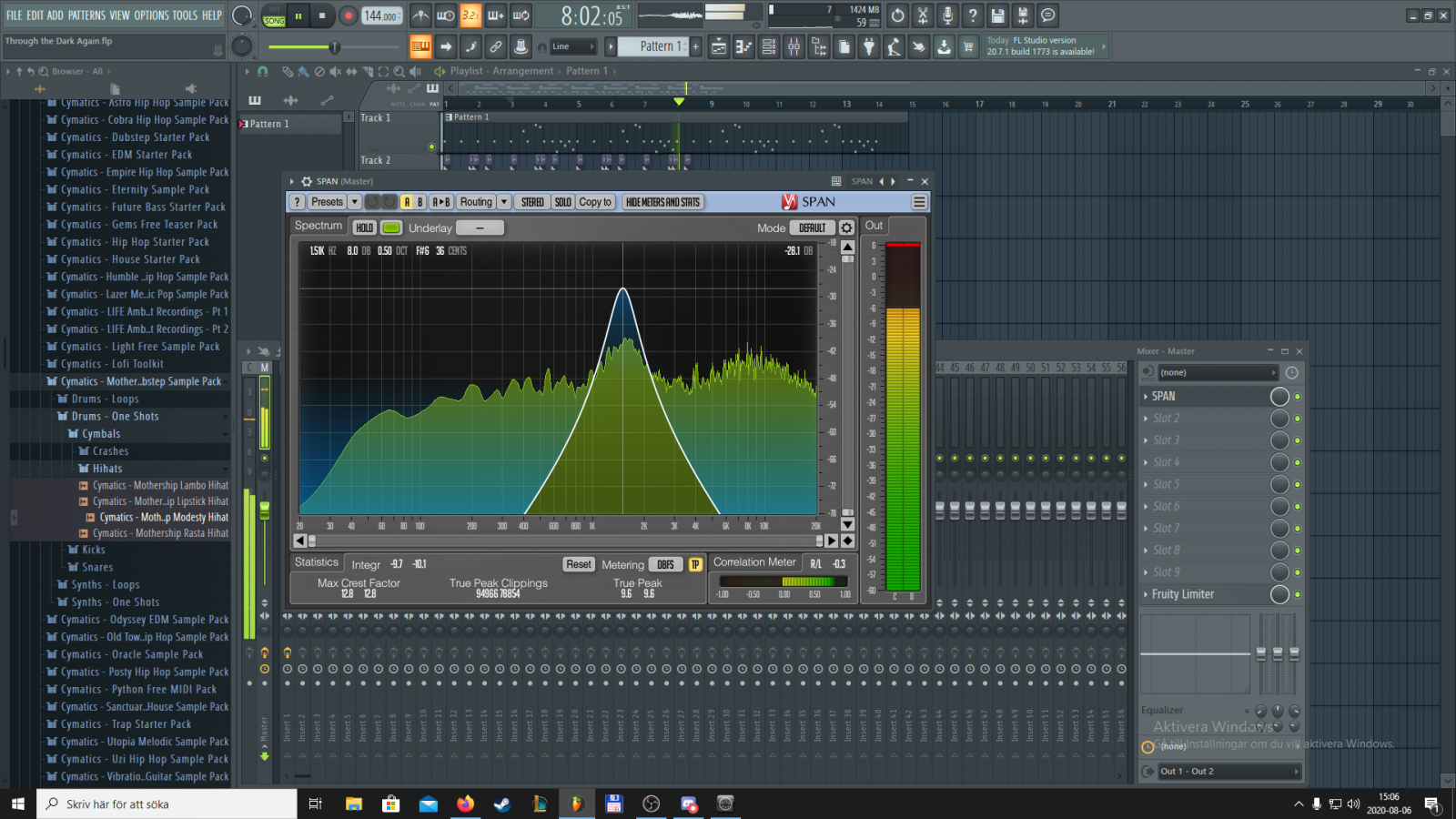Disable the Fruity Limiter effect slot
The width and height of the screenshot is (1456, 819).
[x=1298, y=594]
